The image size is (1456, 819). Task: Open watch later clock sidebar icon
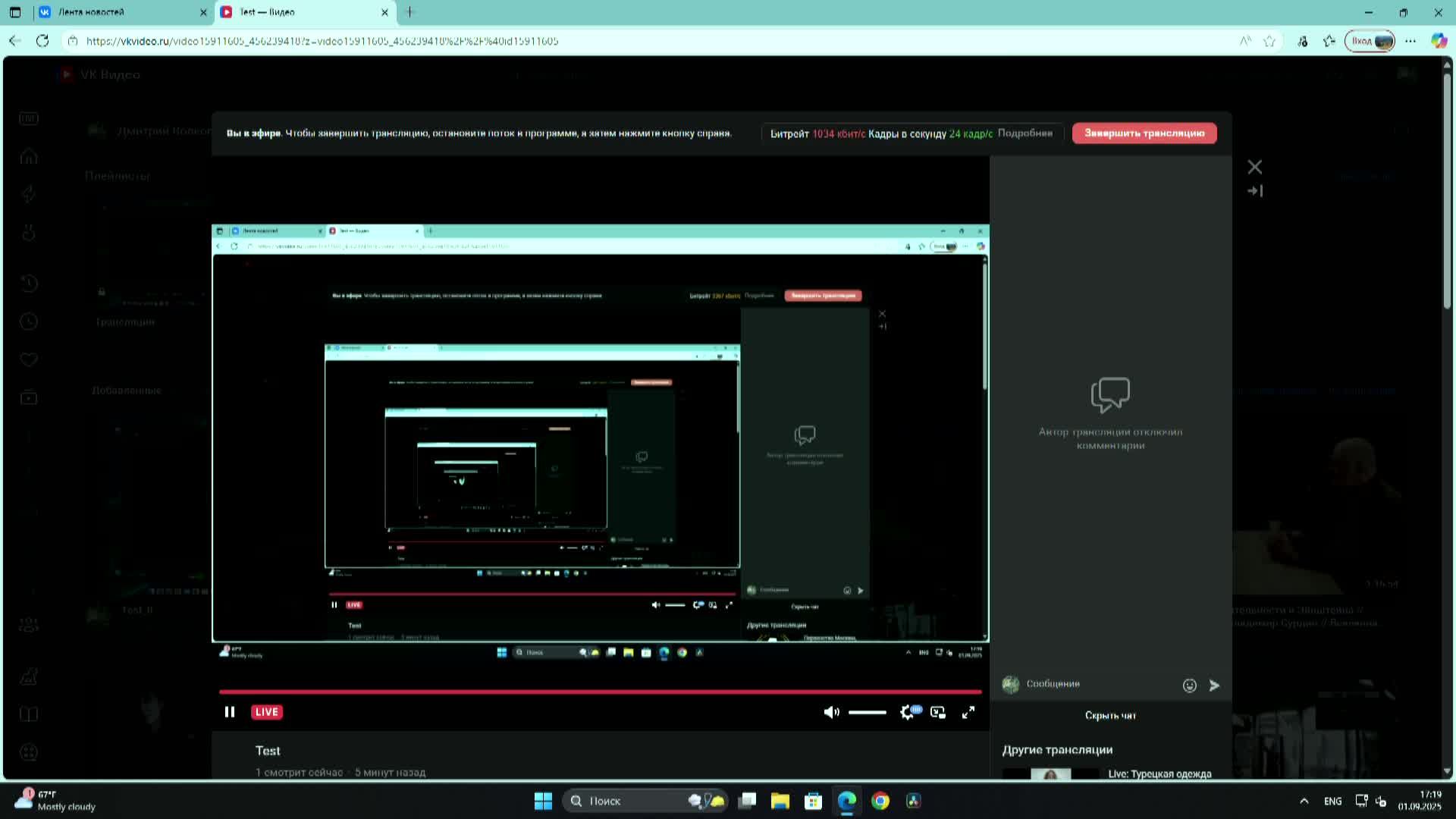[29, 322]
